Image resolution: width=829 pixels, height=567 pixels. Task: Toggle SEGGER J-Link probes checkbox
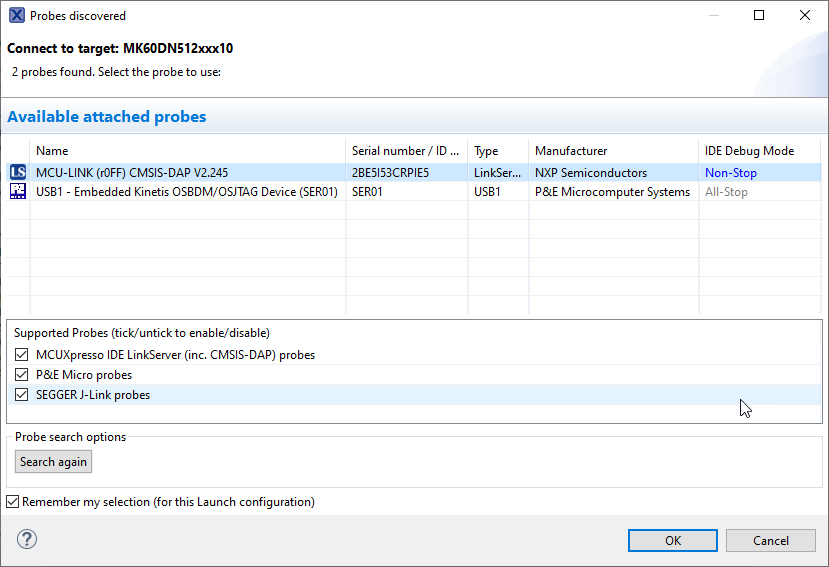click(x=23, y=395)
